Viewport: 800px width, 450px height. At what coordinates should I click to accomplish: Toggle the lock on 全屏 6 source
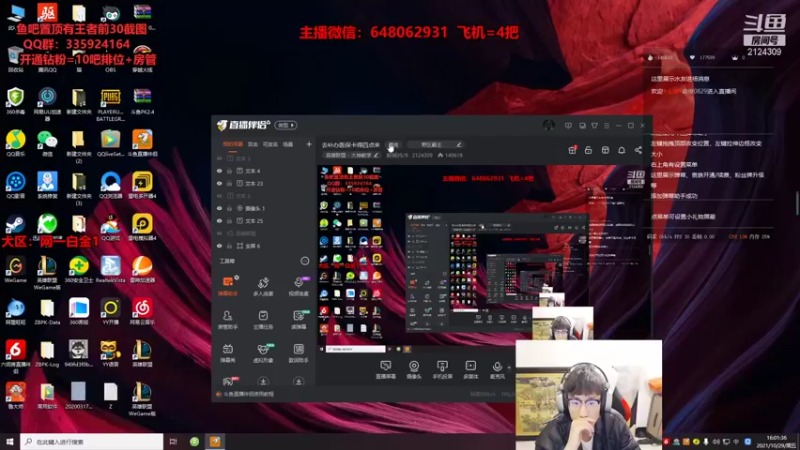click(230, 246)
